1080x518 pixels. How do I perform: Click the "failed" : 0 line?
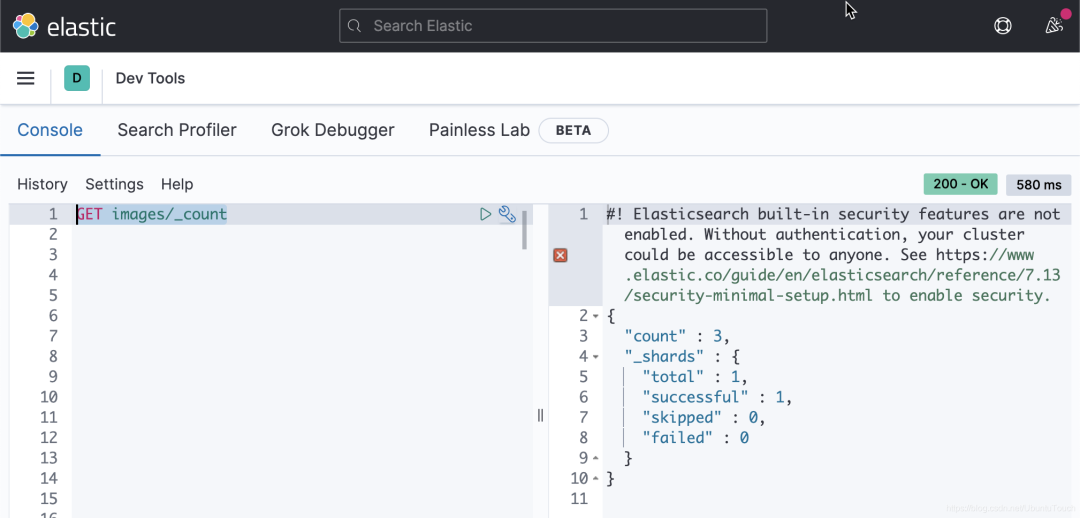coord(695,437)
